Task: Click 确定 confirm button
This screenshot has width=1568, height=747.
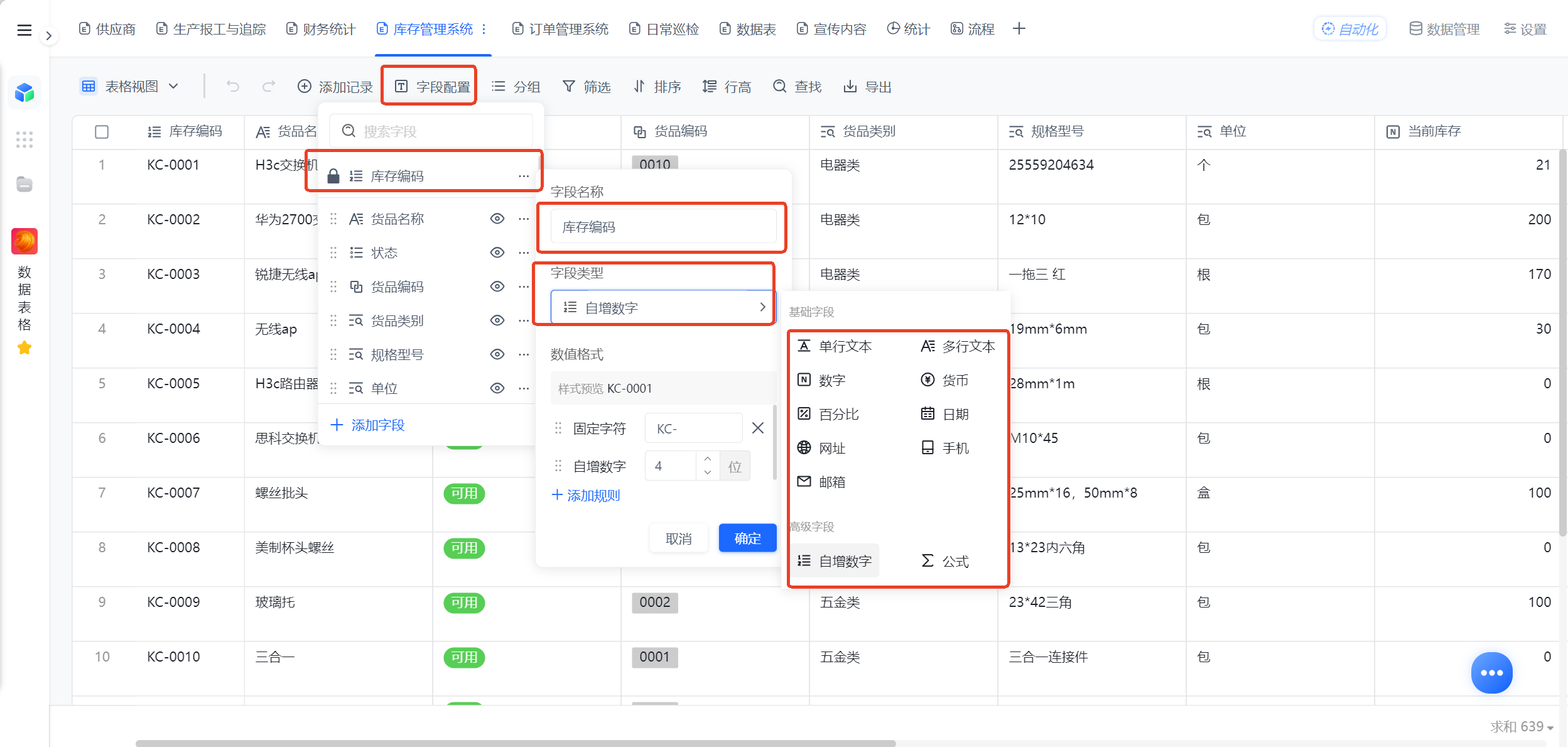Action: [x=747, y=538]
